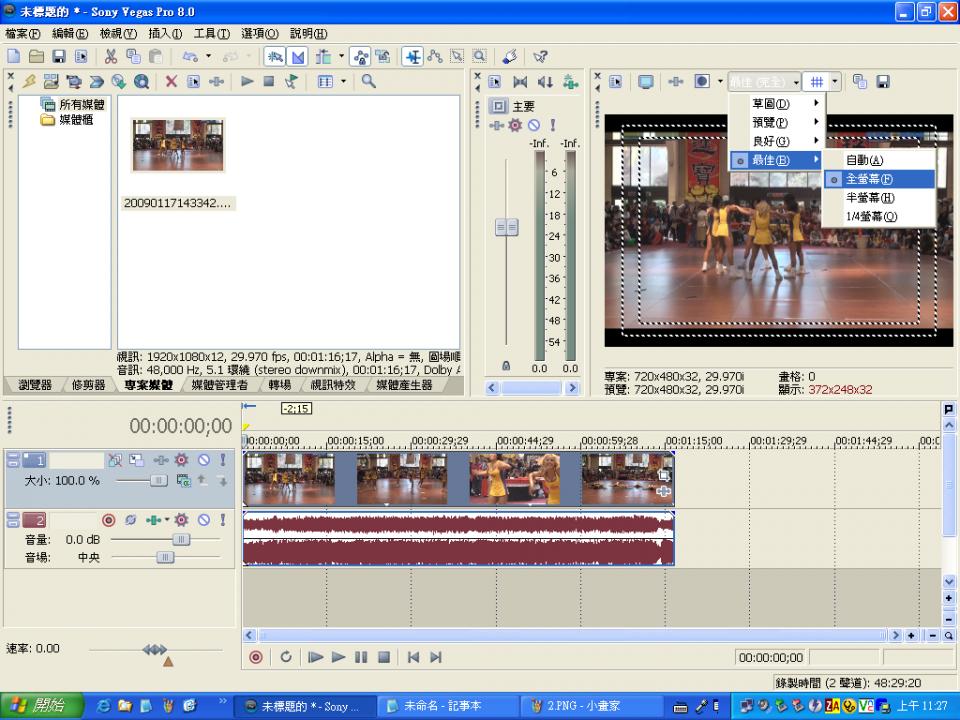This screenshot has height=720, width=960.
Task: Mute video track 1
Action: 203,460
